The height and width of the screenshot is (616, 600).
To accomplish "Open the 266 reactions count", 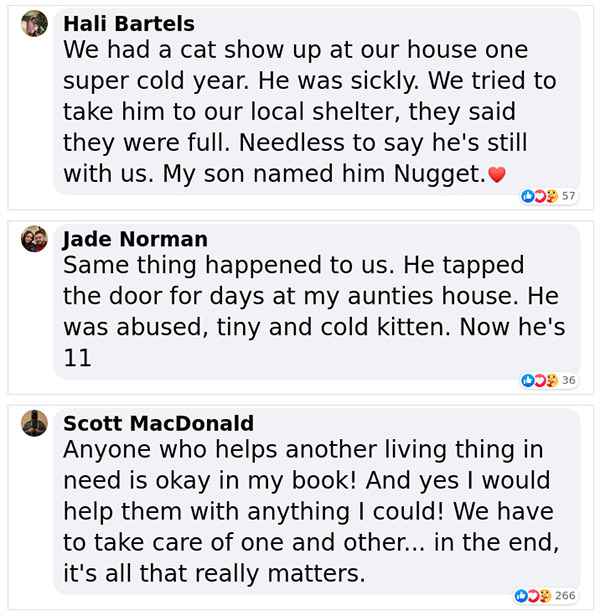I will tap(565, 596).
